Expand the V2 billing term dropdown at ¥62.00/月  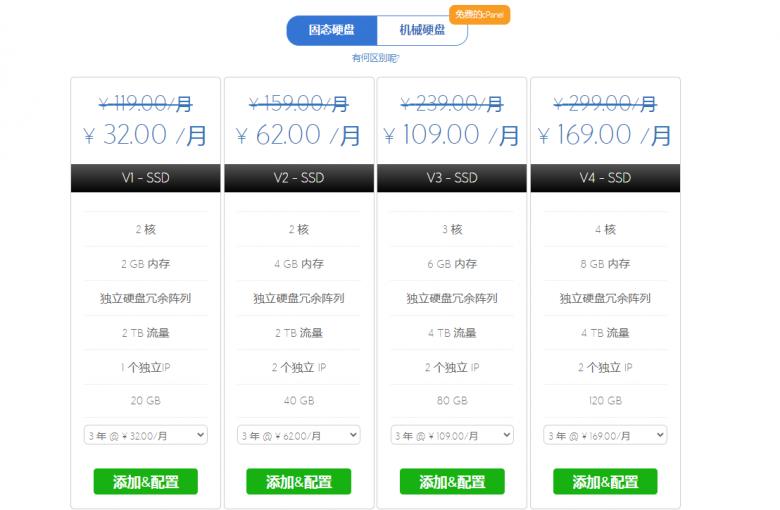299,435
